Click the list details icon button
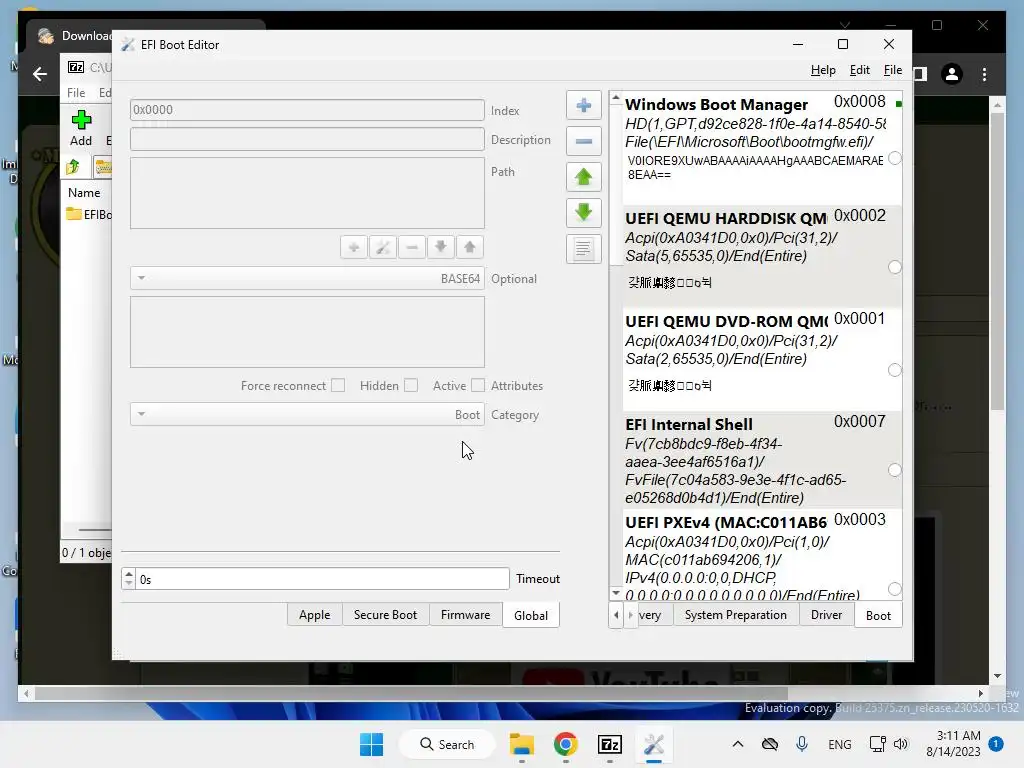The width and height of the screenshot is (1024, 768). (584, 248)
